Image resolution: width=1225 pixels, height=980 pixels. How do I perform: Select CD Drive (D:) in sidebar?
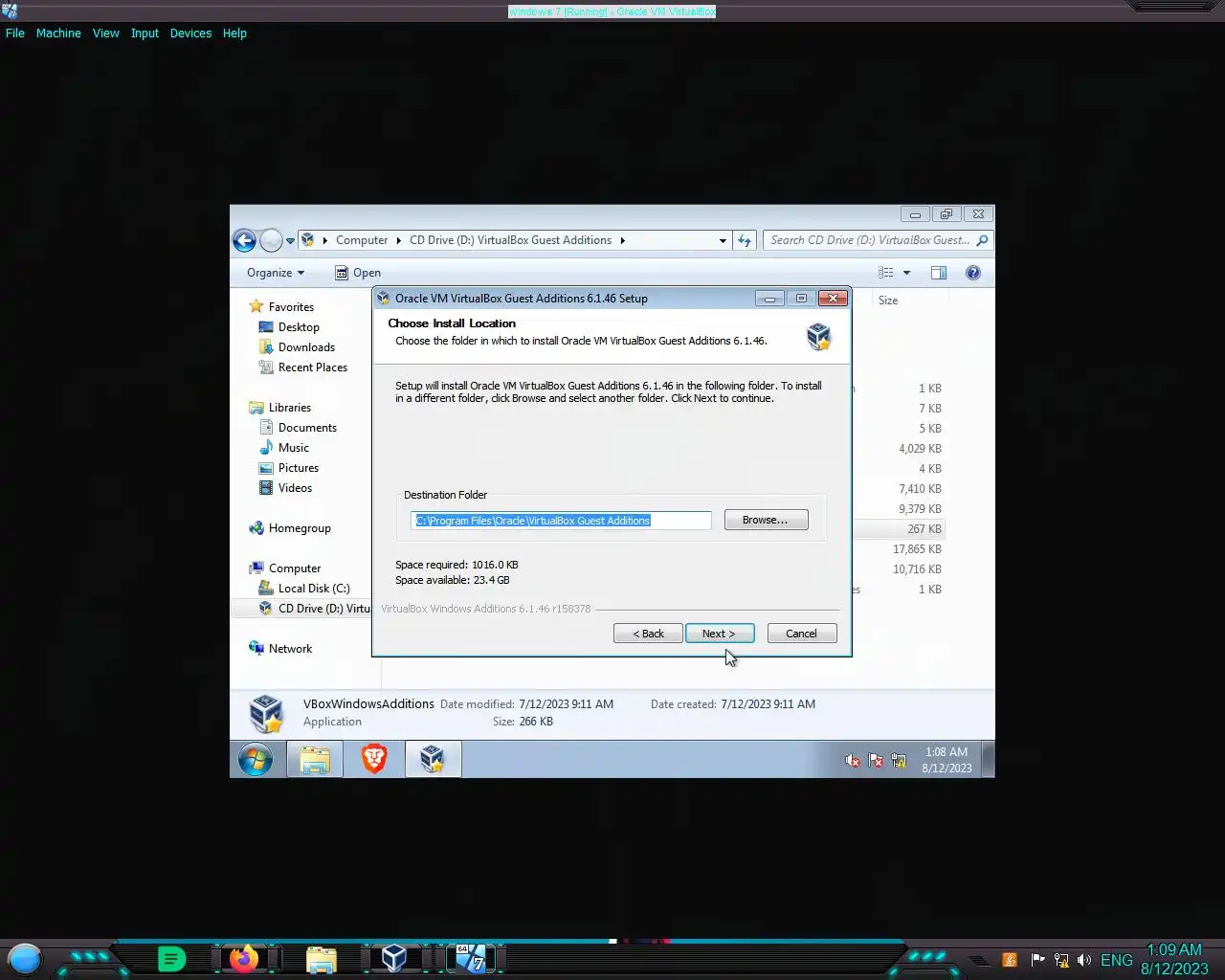click(x=316, y=609)
